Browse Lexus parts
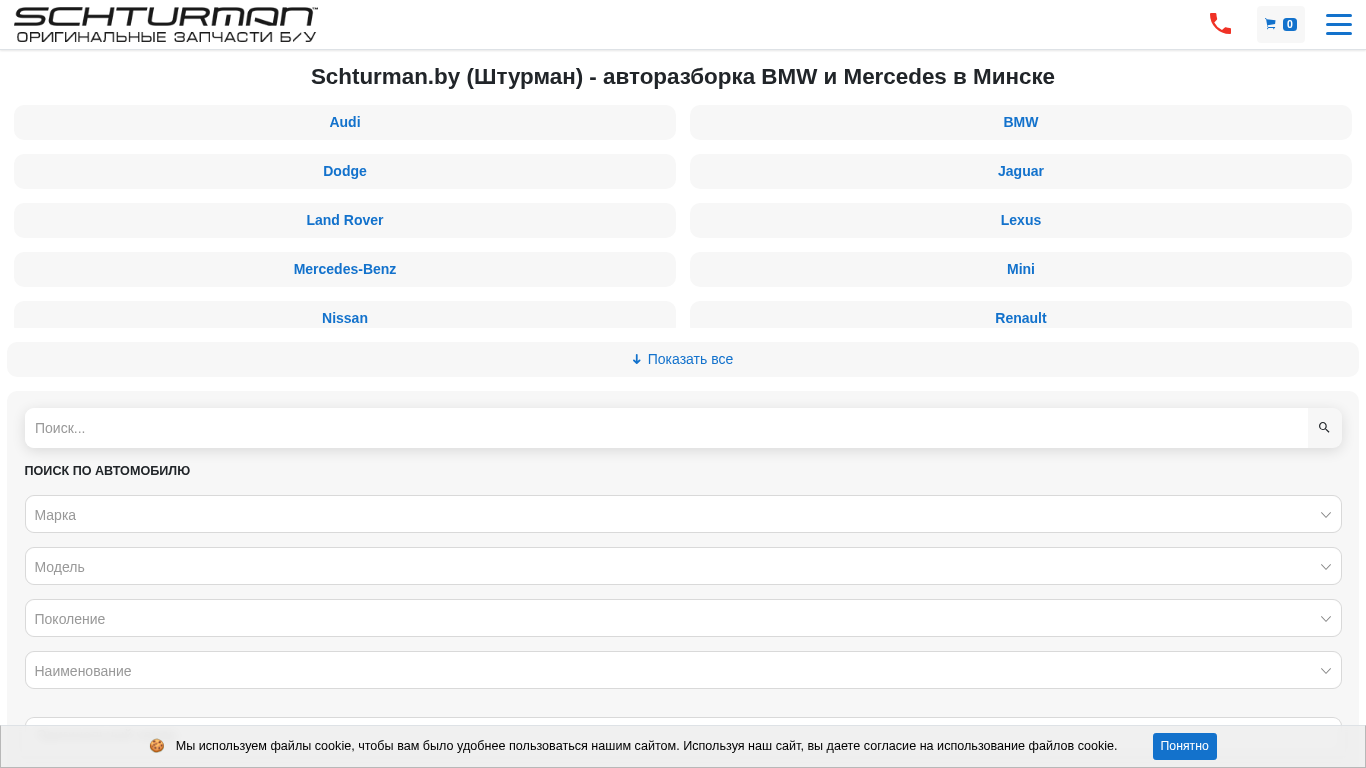This screenshot has height=768, width=1366. click(1021, 220)
